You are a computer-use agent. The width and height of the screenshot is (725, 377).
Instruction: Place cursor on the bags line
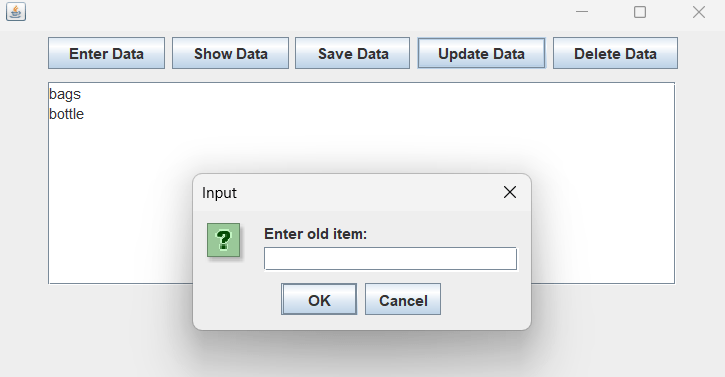pyautogui.click(x=65, y=94)
